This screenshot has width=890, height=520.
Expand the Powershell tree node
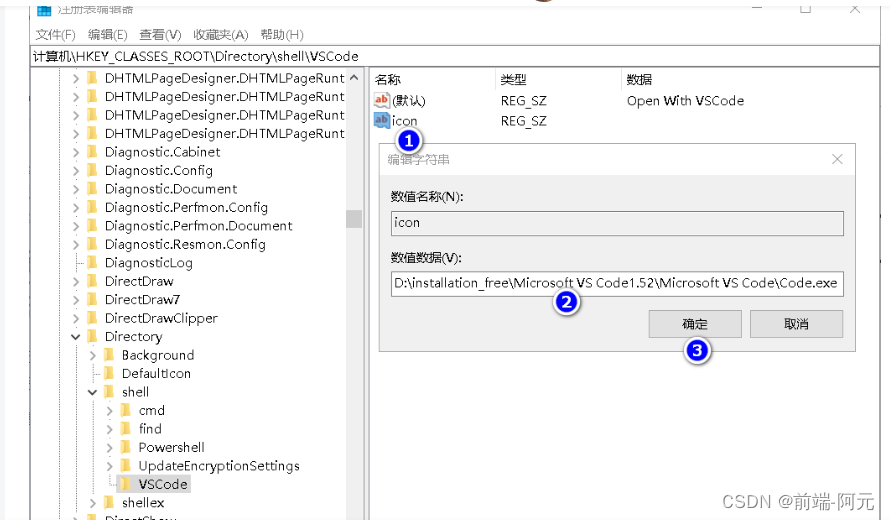coord(110,447)
